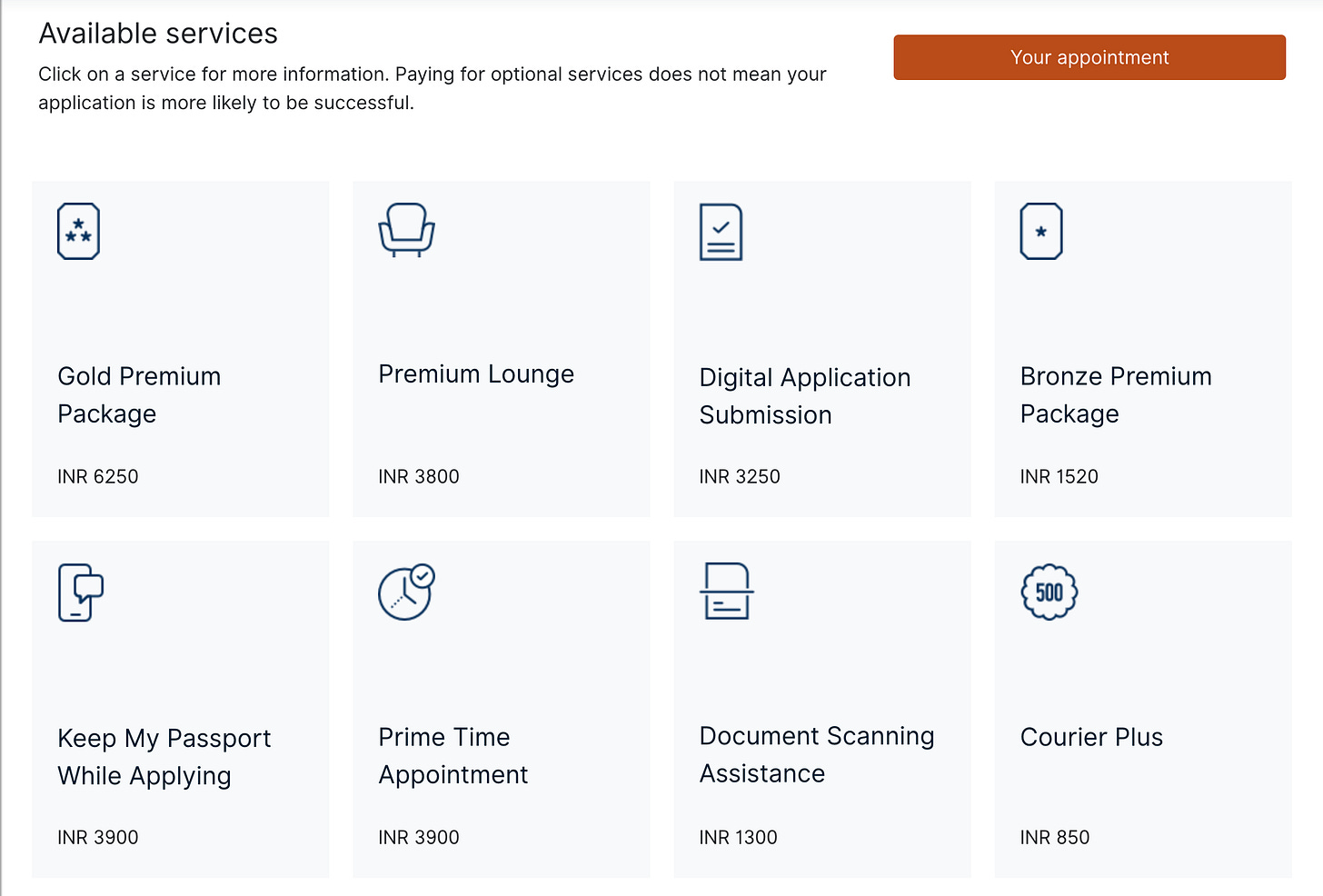1323x896 pixels.
Task: Click the Available services heading
Action: (158, 34)
